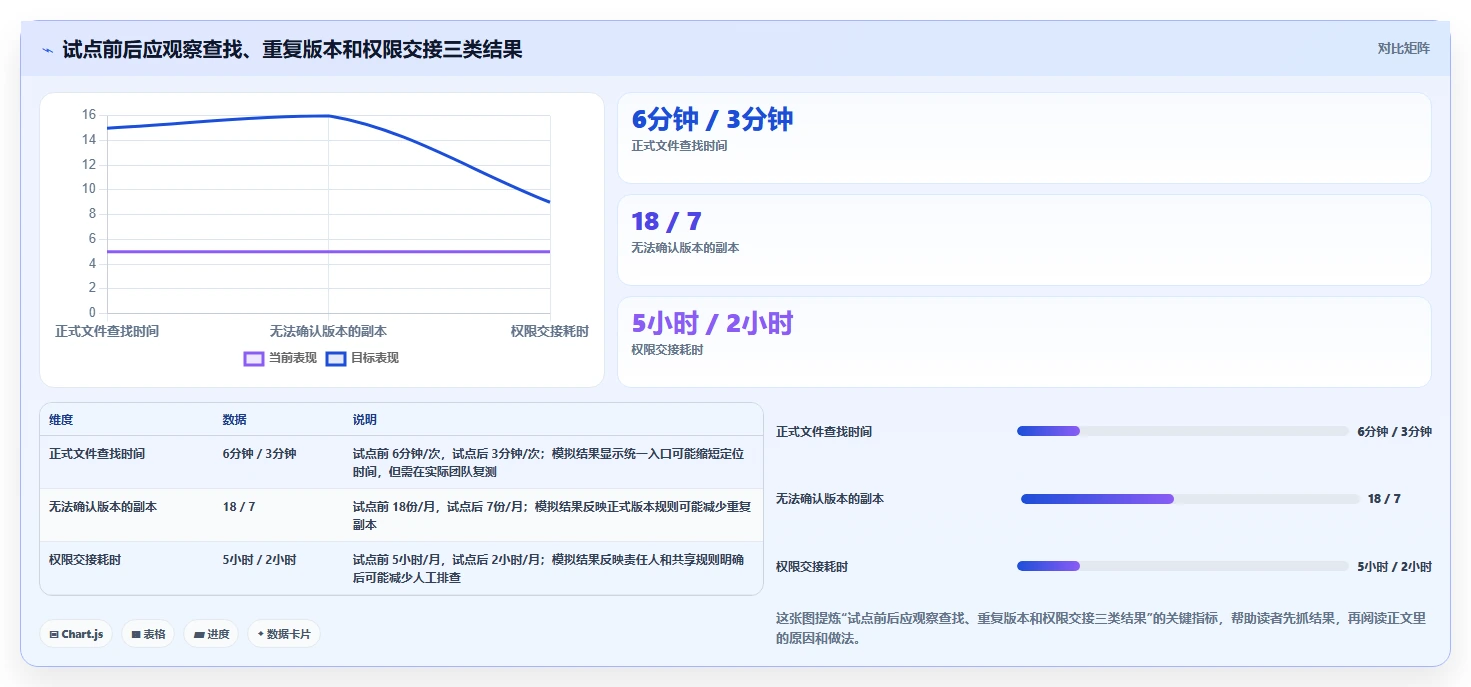
Task: Open the 5小时 / 2小时 data card
Action: [x=1024, y=342]
